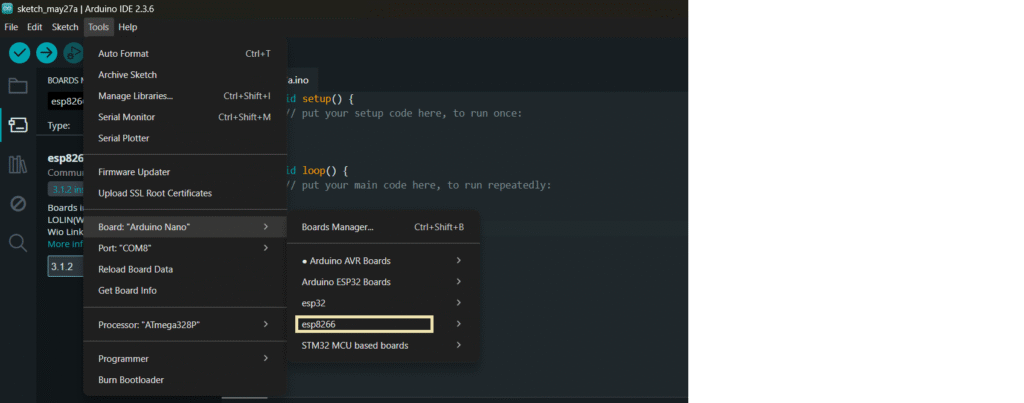Open the Library Manager books icon

(18, 165)
